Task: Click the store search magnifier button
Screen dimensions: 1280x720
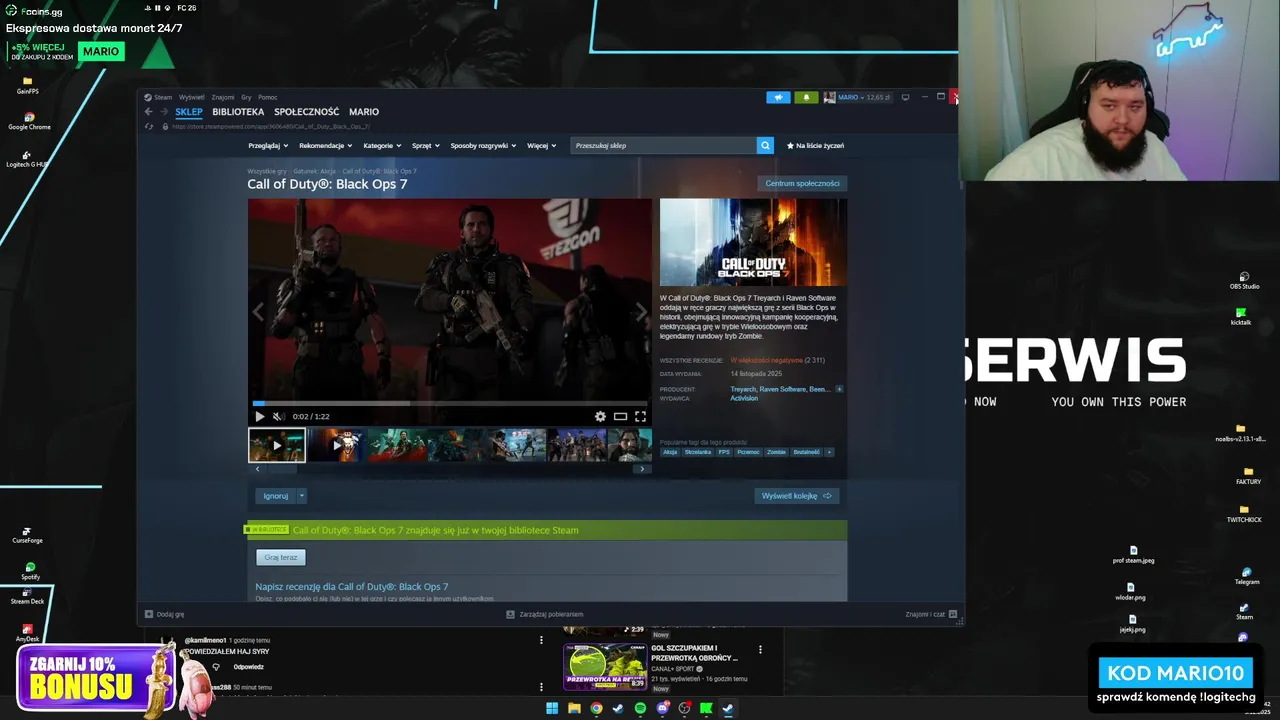Action: coord(765,146)
